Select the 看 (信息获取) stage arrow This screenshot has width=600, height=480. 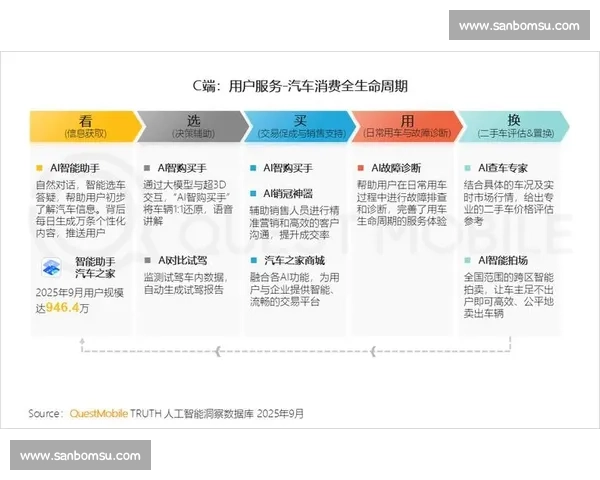pos(86,127)
